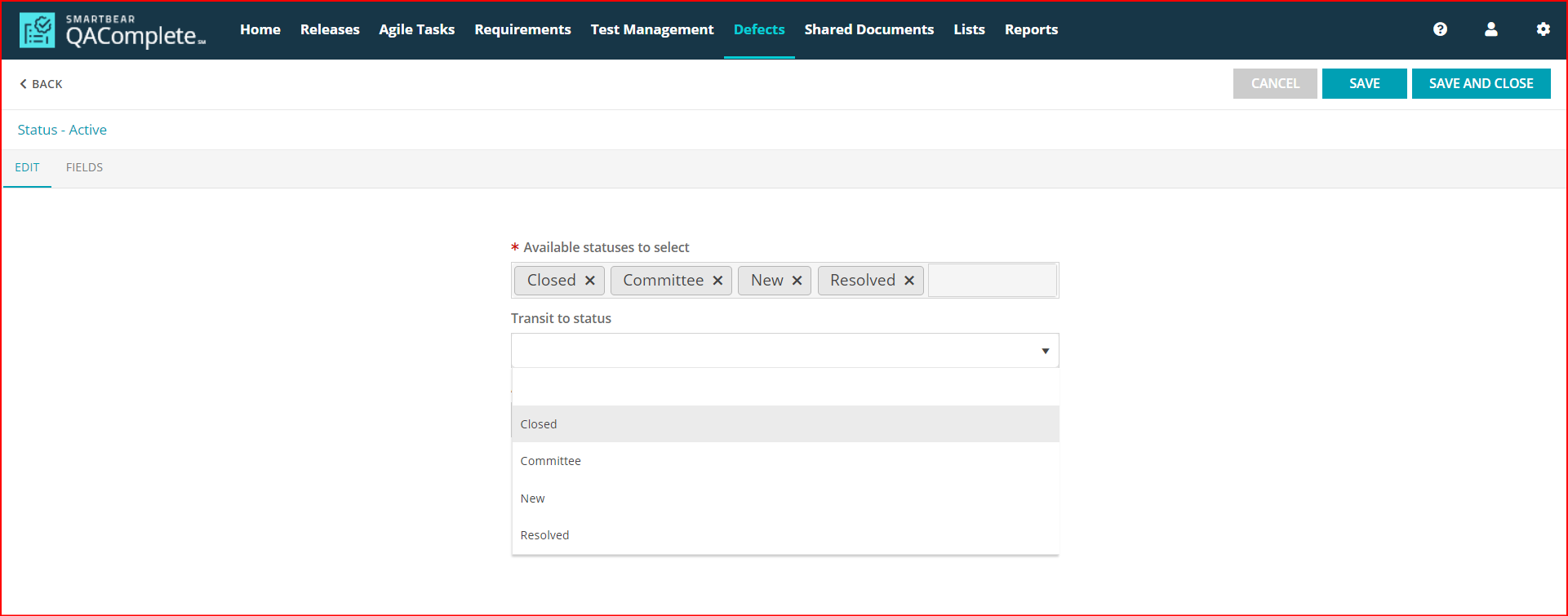Open the user profile icon
This screenshot has width=1568, height=616.
coord(1490,29)
